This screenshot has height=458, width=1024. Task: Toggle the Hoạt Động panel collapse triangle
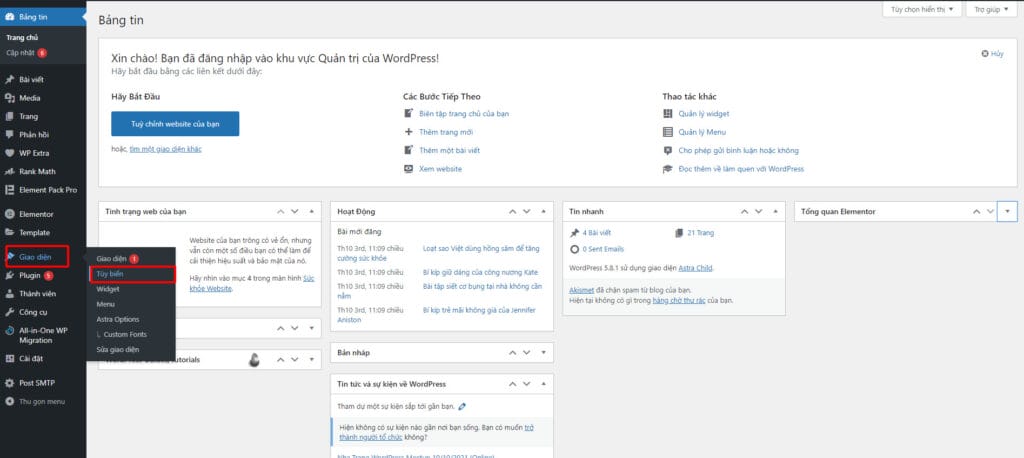(x=543, y=212)
